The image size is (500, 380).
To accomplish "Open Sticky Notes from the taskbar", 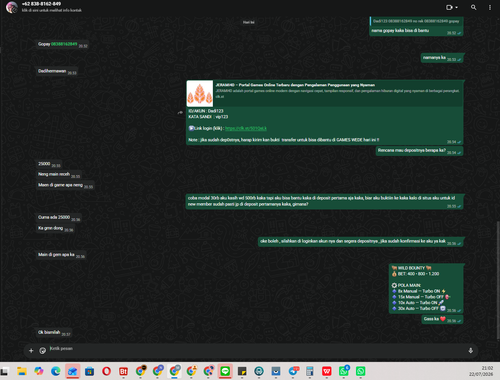I will (x=242, y=371).
